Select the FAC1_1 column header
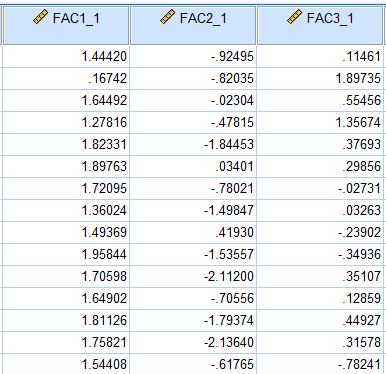 point(66,26)
